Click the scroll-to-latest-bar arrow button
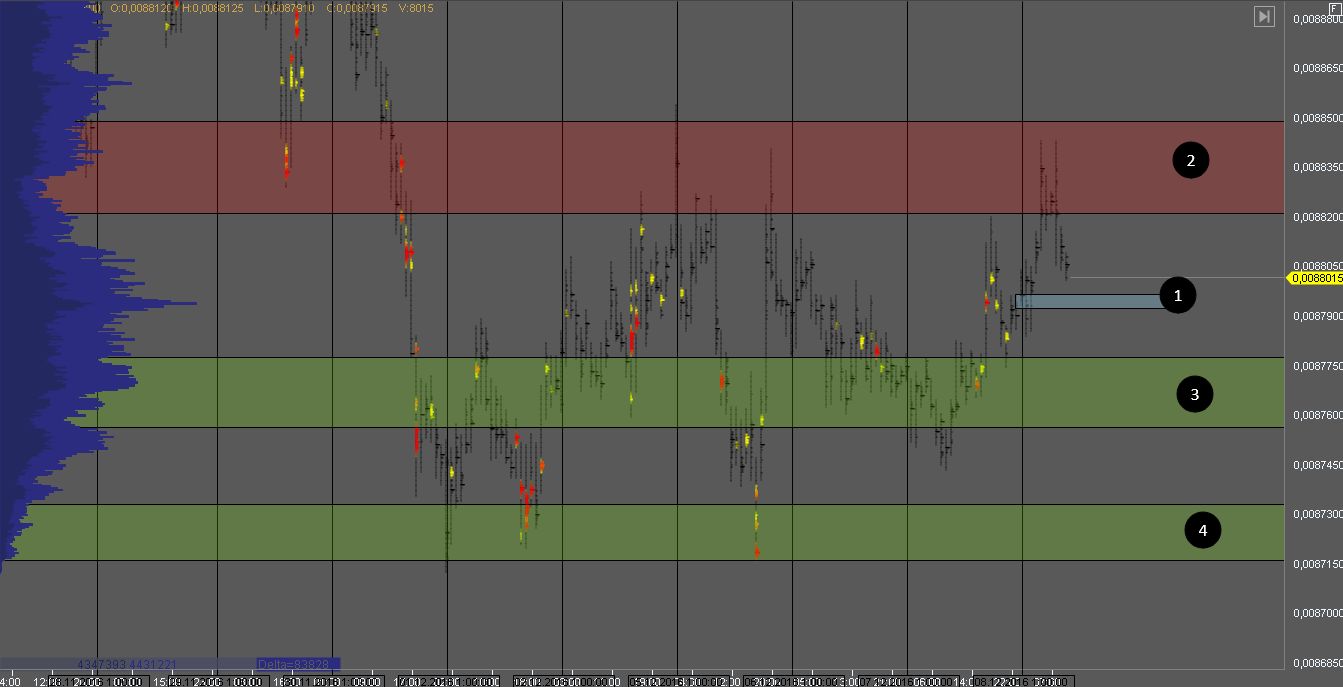1343x687 pixels. pos(1264,16)
